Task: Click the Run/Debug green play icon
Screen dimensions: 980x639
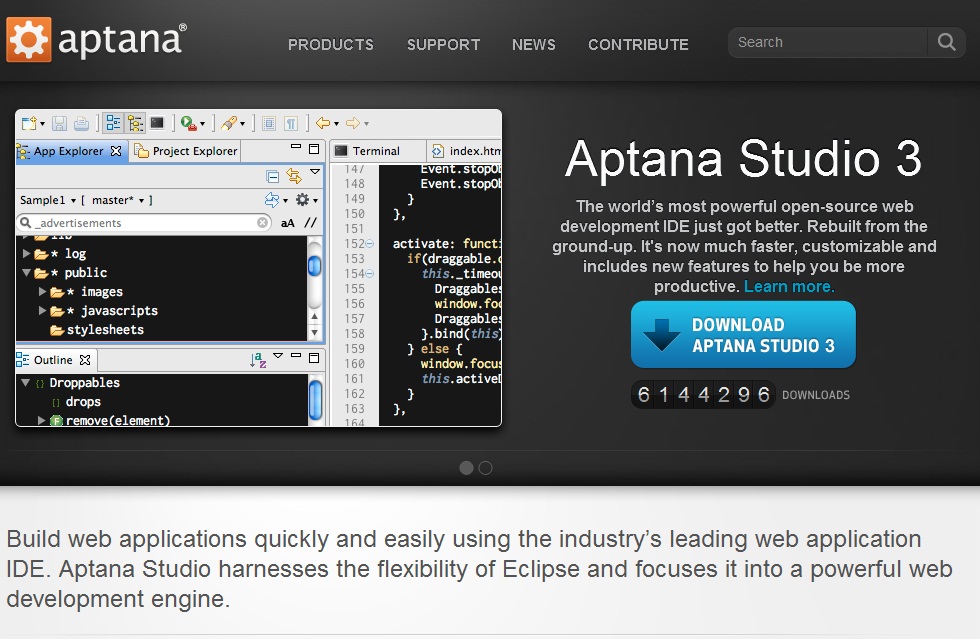Action: (x=189, y=123)
